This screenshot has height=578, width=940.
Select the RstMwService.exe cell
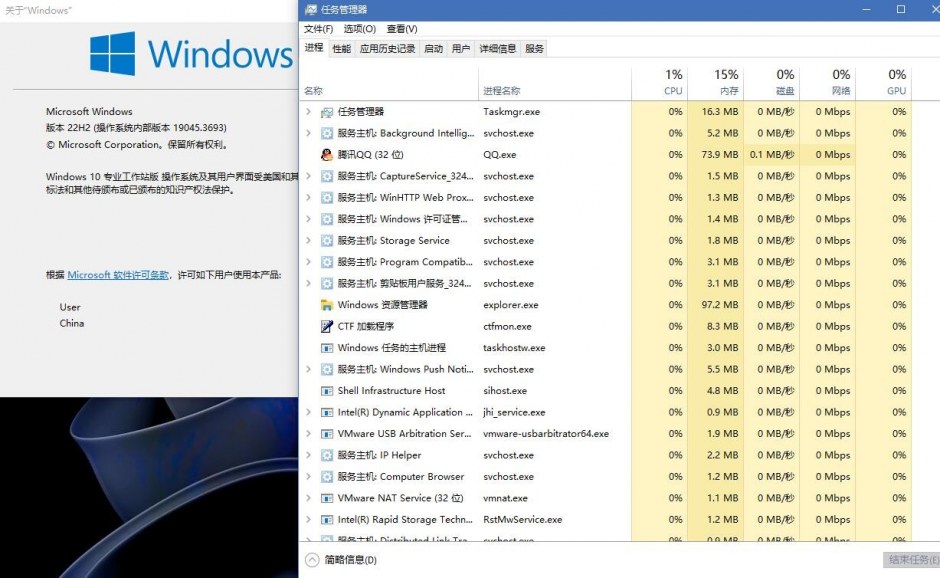point(523,520)
